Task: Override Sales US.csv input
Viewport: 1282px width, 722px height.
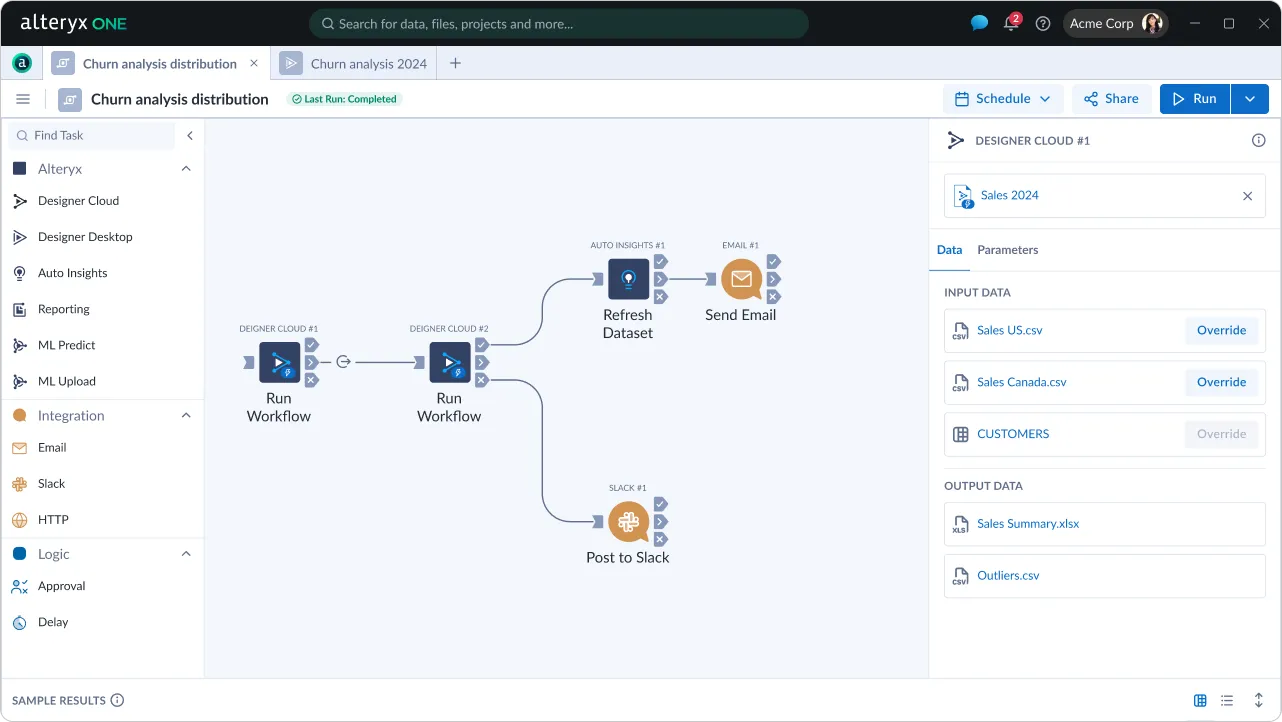Action: pos(1222,330)
